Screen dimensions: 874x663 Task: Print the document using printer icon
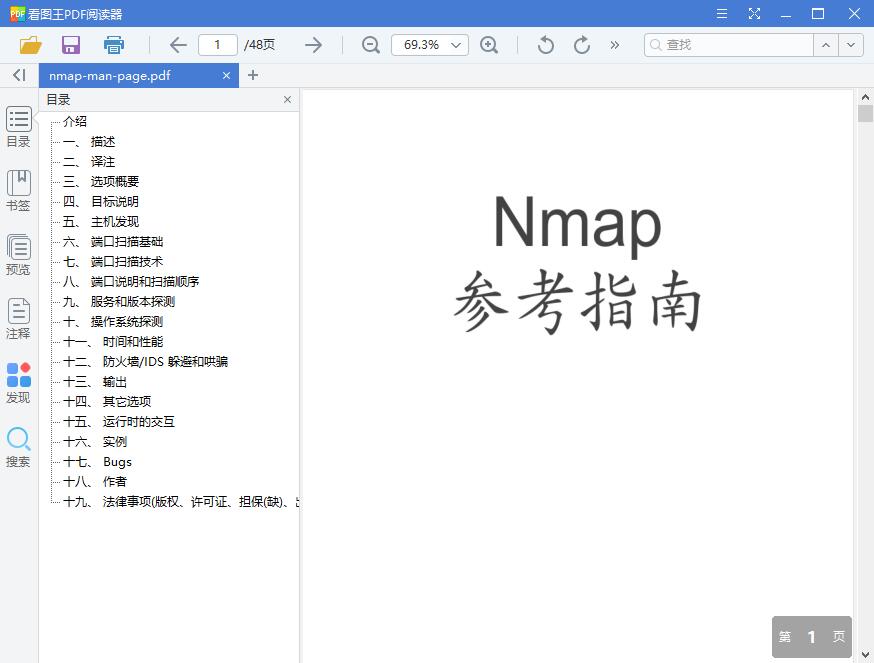pos(113,44)
